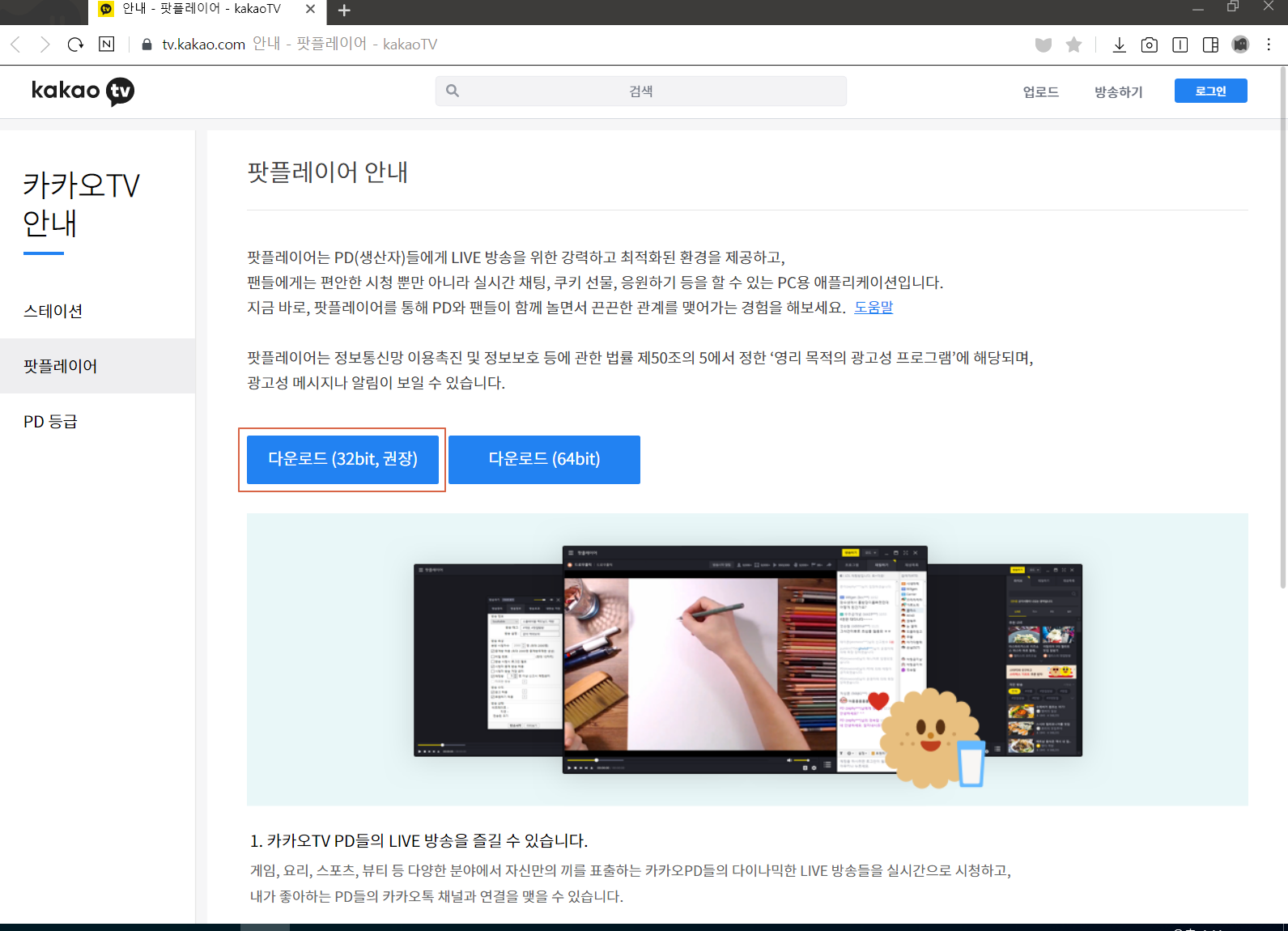Click the 팟플레이어 안내 page heading
The image size is (1288, 931).
click(x=327, y=172)
